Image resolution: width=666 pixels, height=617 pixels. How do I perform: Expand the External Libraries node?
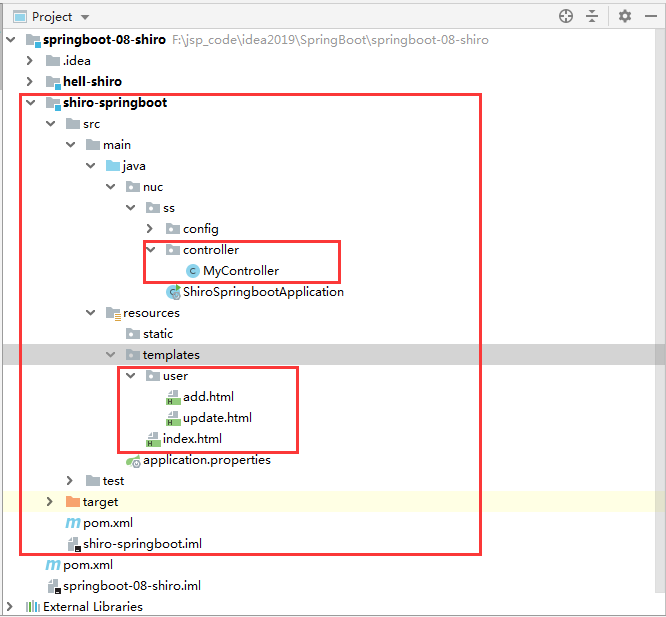10,606
